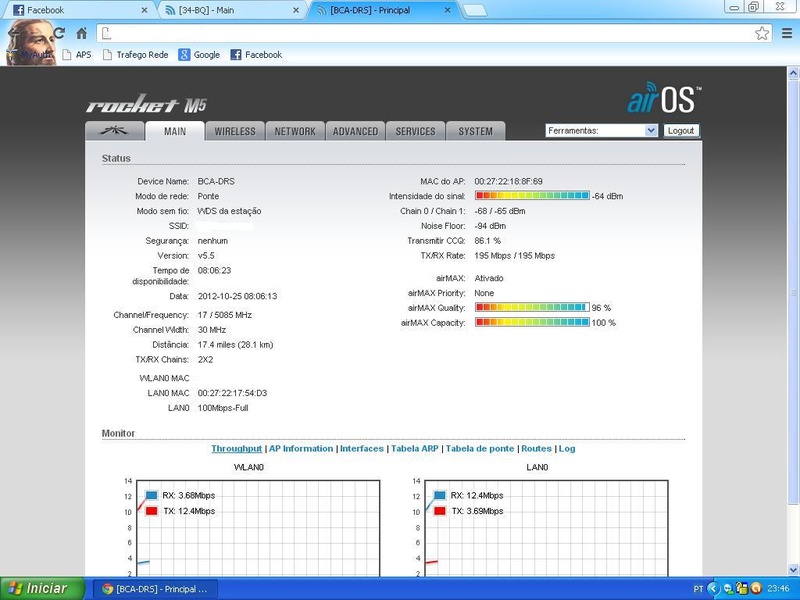Select the ADVANCED tab
This screenshot has width=800, height=600.
pyautogui.click(x=355, y=131)
